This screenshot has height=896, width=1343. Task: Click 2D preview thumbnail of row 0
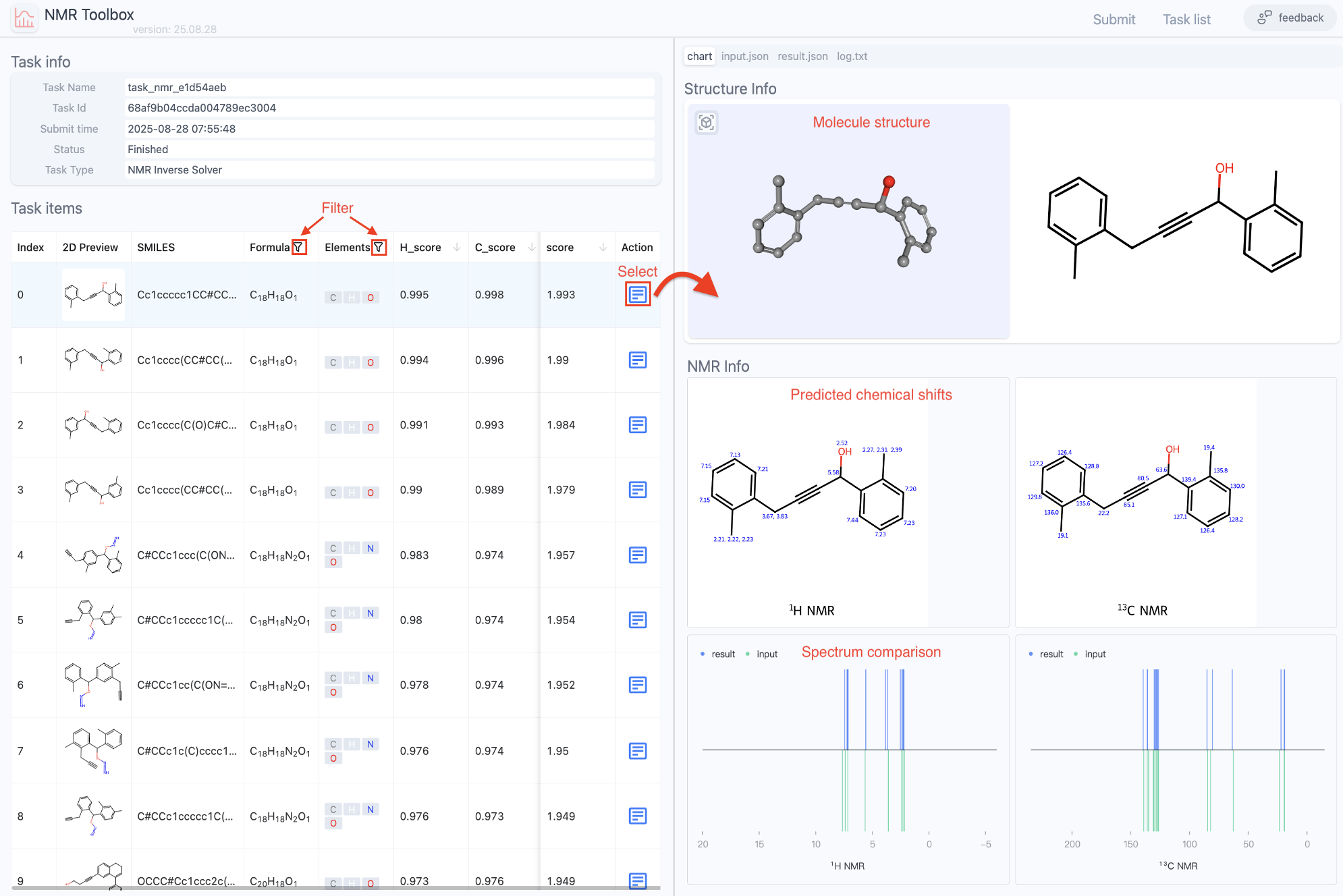tap(93, 295)
